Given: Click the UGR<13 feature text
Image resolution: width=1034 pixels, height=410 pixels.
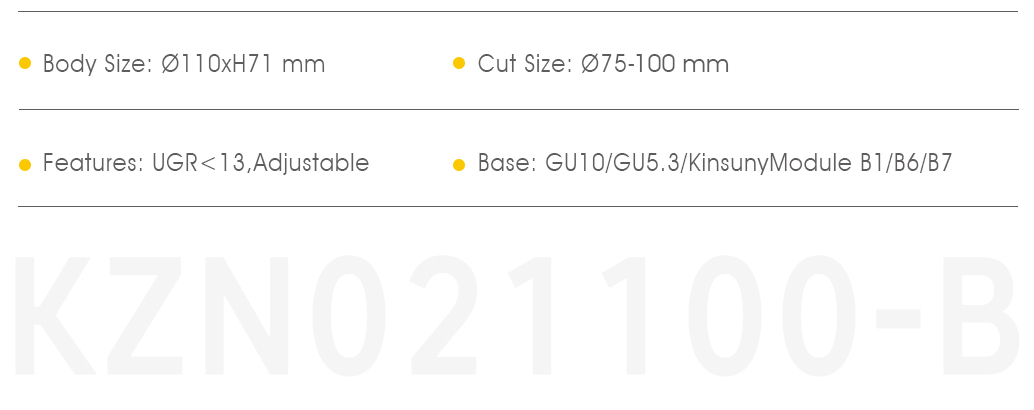Looking at the screenshot, I should click(x=199, y=162).
